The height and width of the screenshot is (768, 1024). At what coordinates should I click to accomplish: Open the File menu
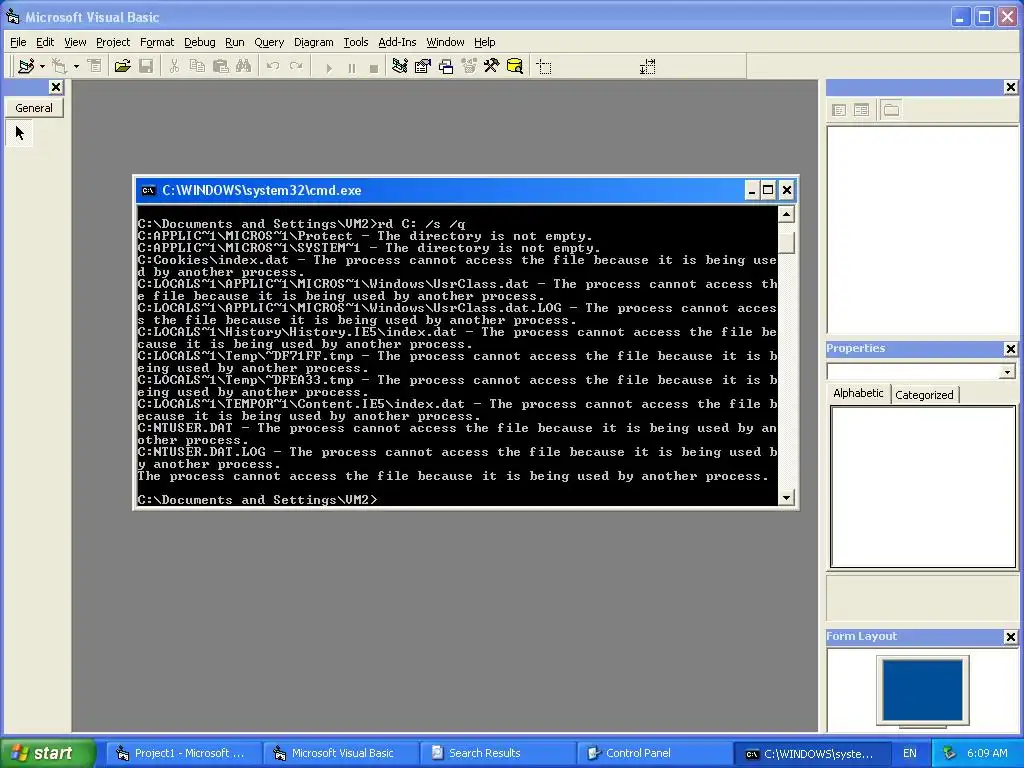(x=18, y=42)
